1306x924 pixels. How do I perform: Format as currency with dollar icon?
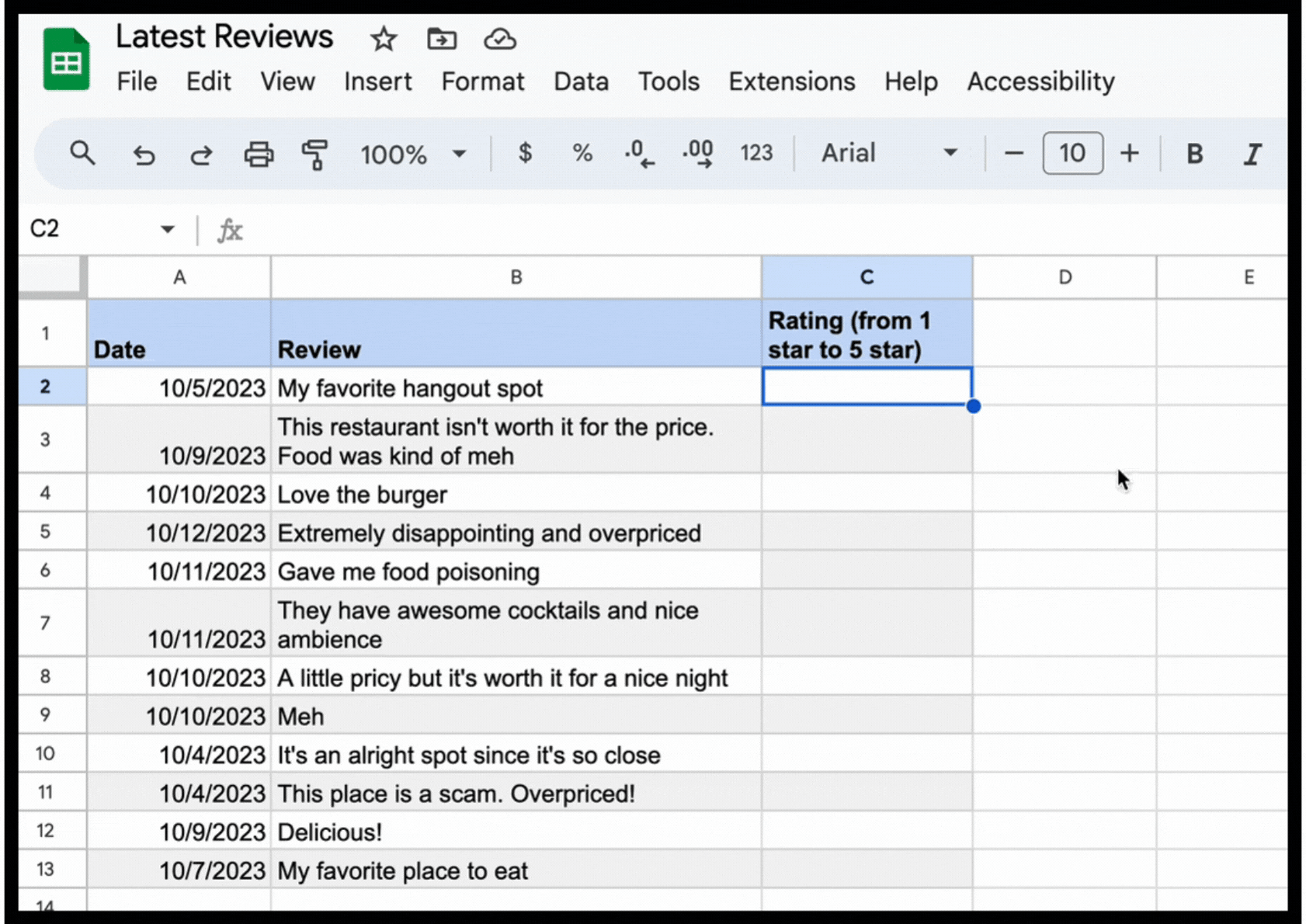(x=525, y=153)
